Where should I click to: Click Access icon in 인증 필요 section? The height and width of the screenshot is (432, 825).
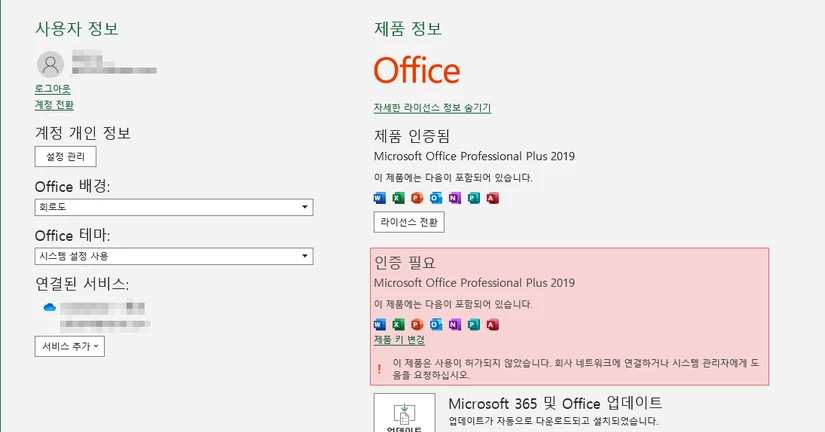[x=492, y=324]
